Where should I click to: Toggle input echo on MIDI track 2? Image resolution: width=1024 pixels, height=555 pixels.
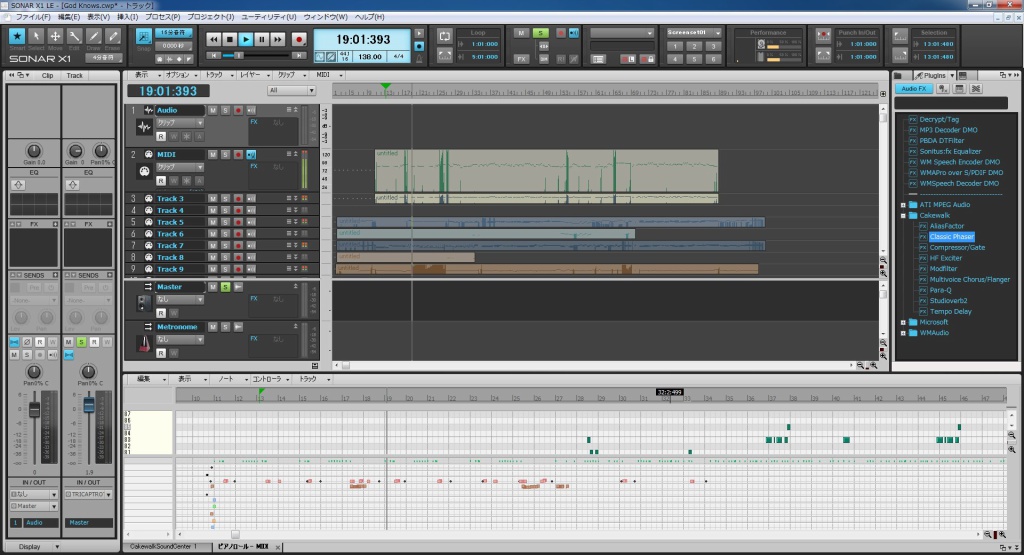click(x=251, y=155)
